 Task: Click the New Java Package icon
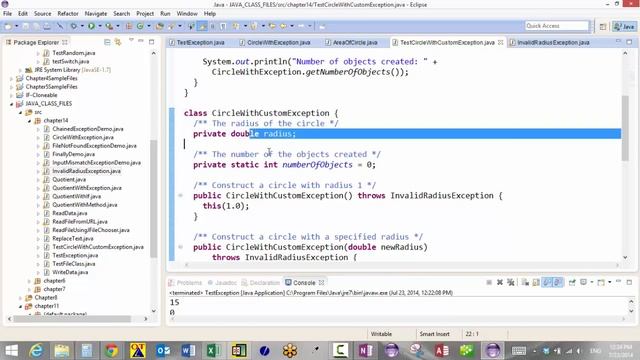coord(128,26)
